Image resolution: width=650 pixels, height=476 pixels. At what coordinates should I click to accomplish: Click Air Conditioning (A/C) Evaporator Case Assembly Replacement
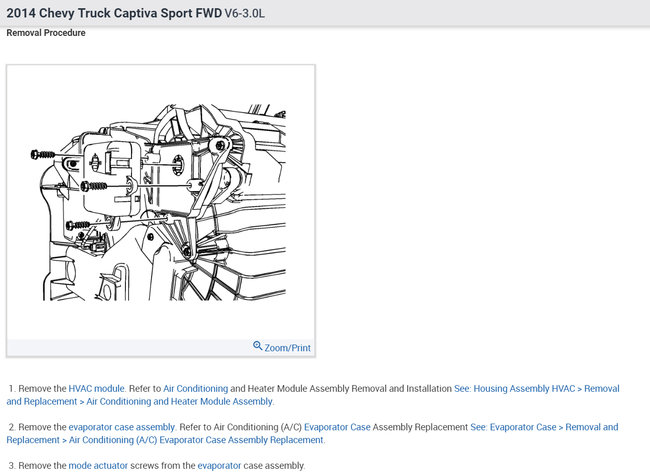(x=196, y=440)
